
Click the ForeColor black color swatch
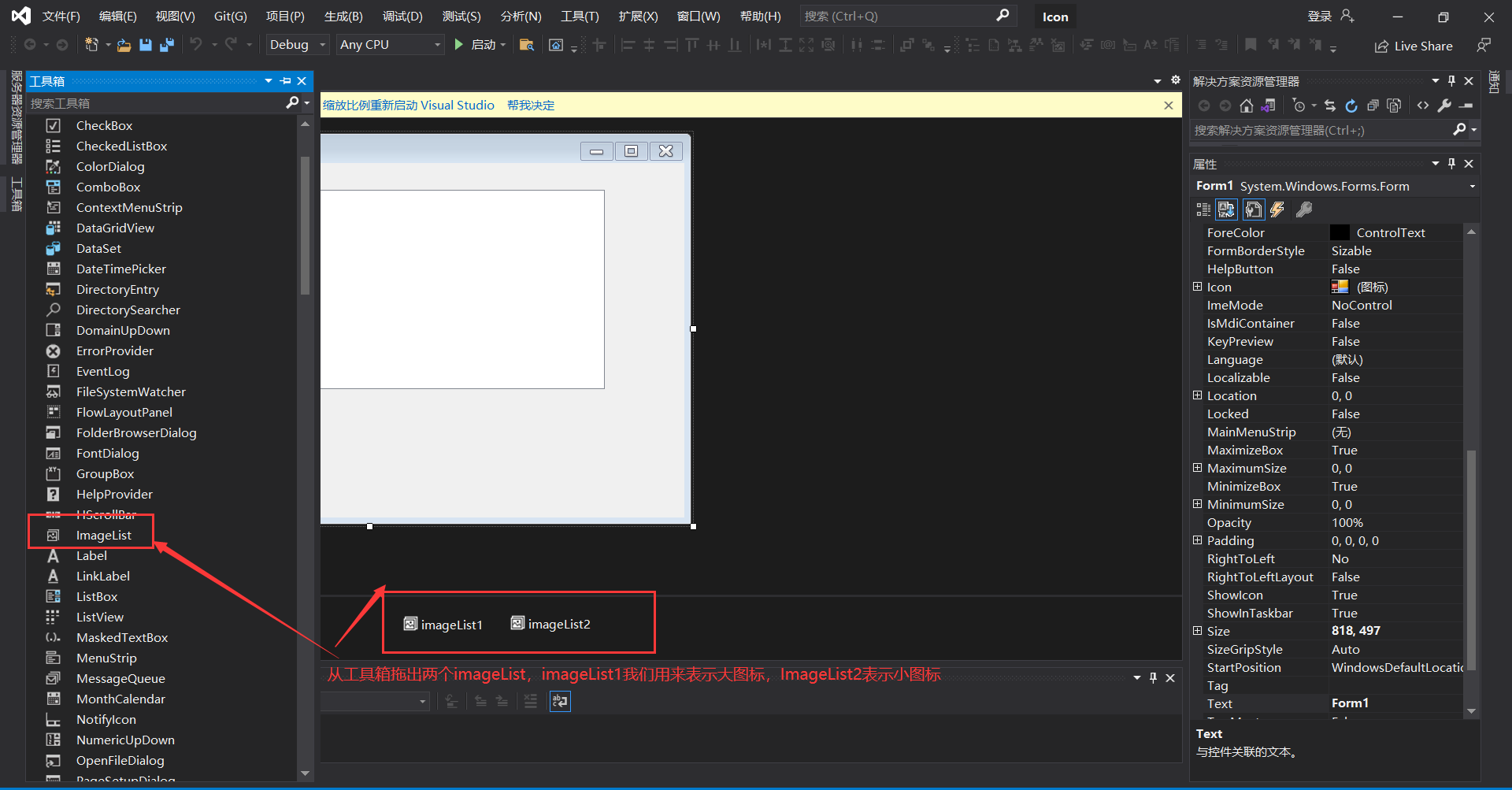coord(1340,232)
